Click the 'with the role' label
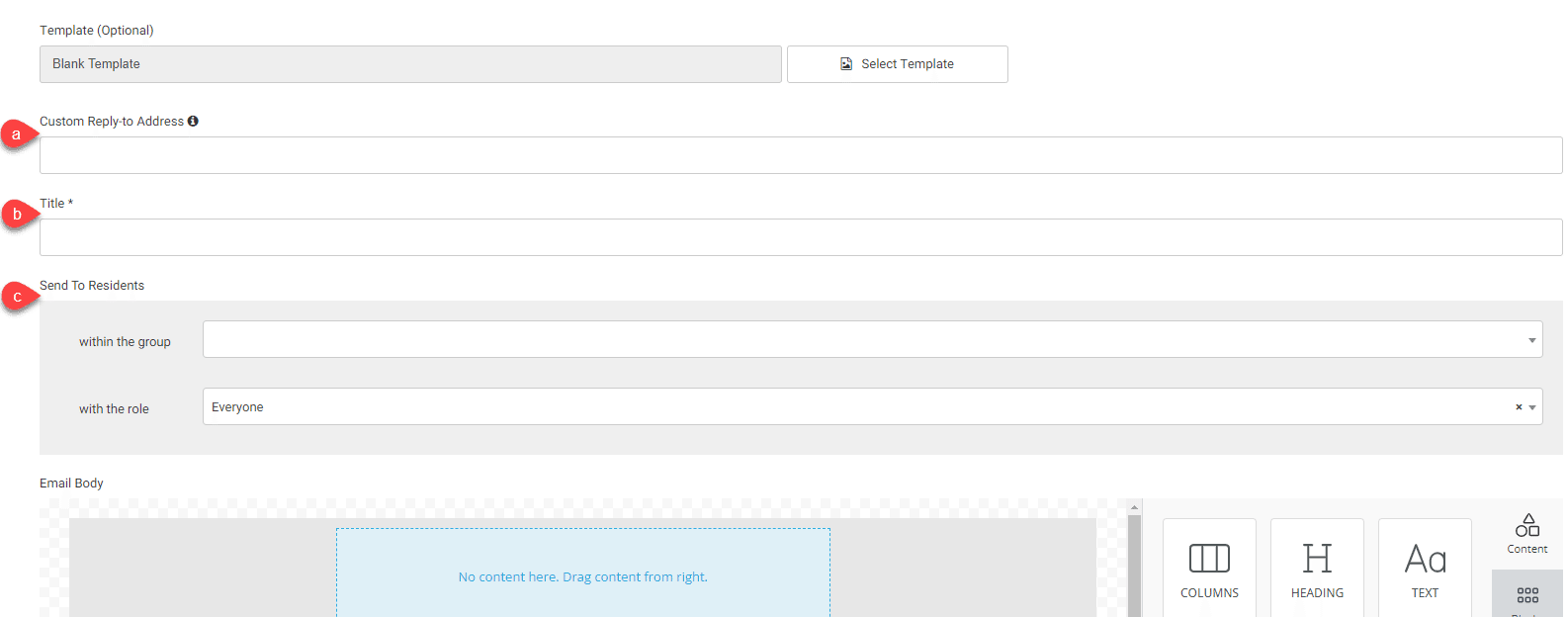Viewport: 1568px width, 617px height. tap(114, 409)
